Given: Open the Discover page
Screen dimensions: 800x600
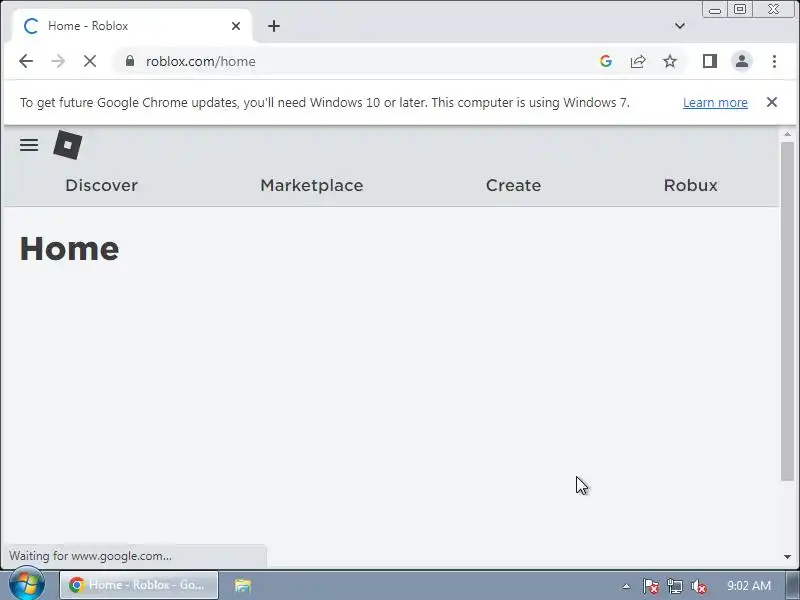Looking at the screenshot, I should pos(102,185).
